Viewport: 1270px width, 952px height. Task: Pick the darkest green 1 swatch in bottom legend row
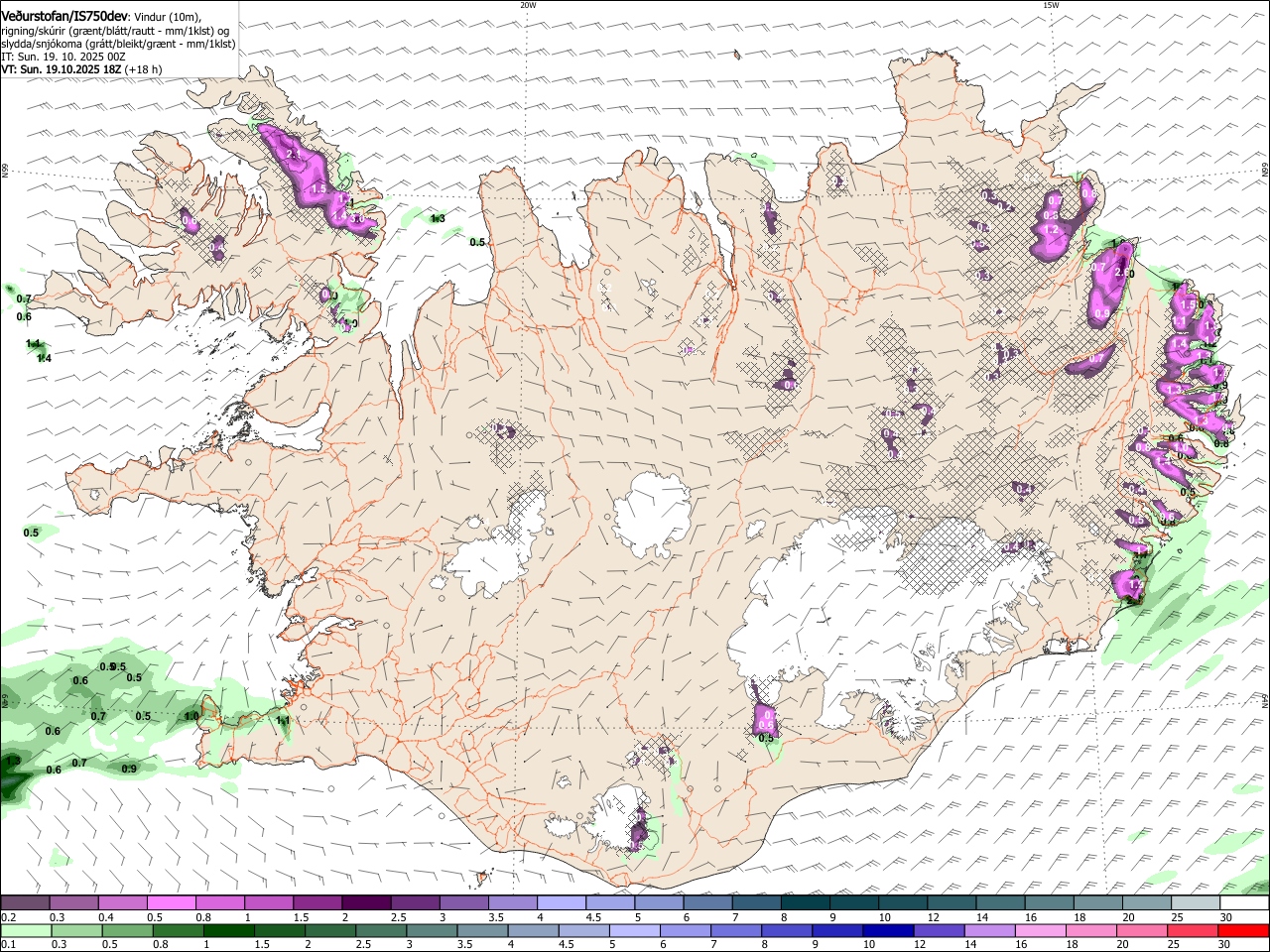[228, 930]
